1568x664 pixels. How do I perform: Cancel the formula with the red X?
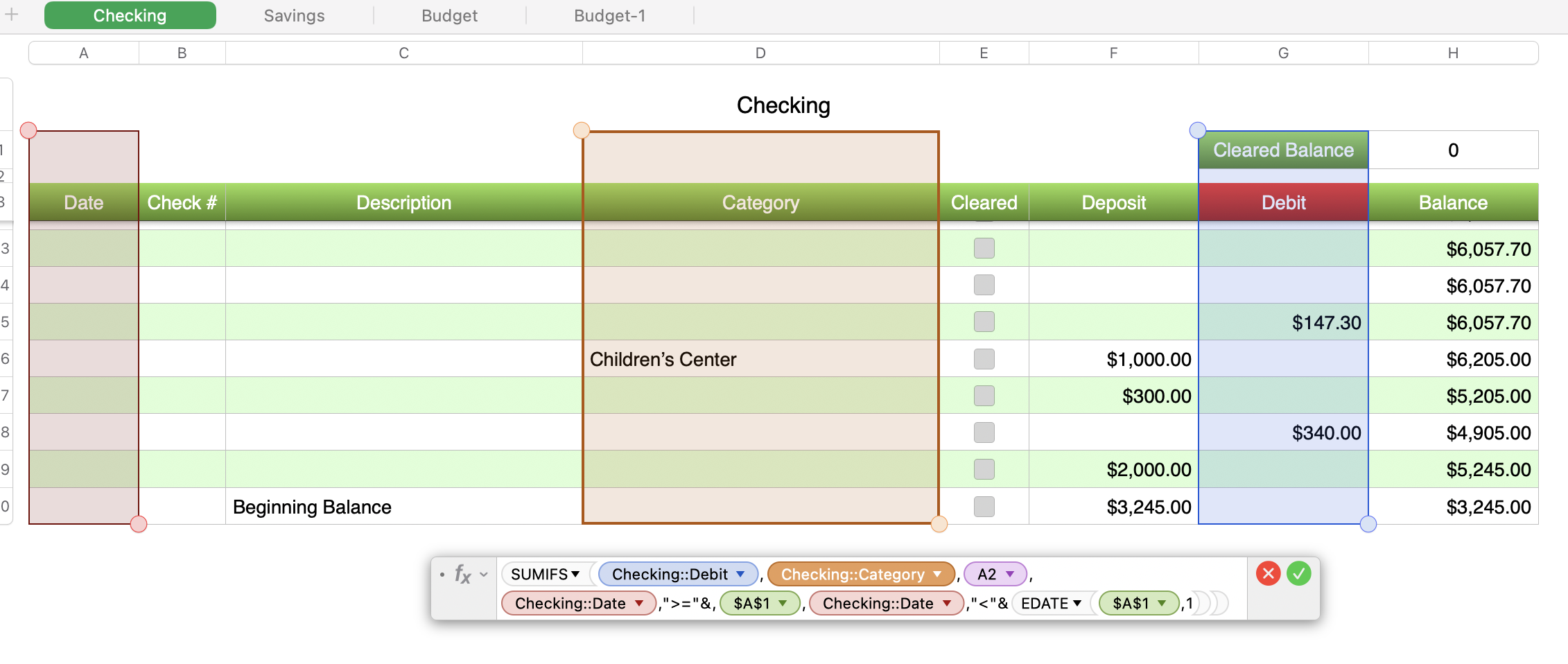point(1268,574)
